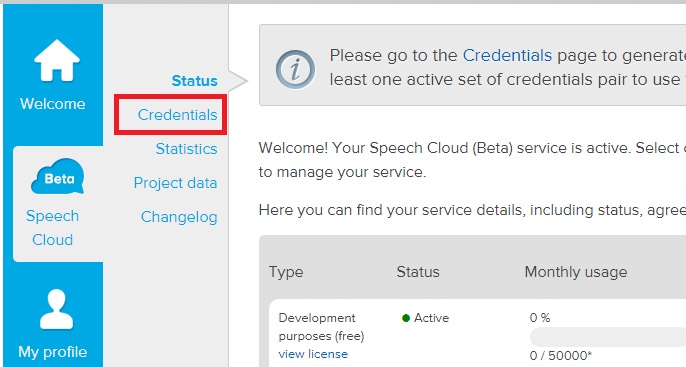The width and height of the screenshot is (686, 367).
Task: Open the Credentials sidebar item
Action: pos(177,115)
